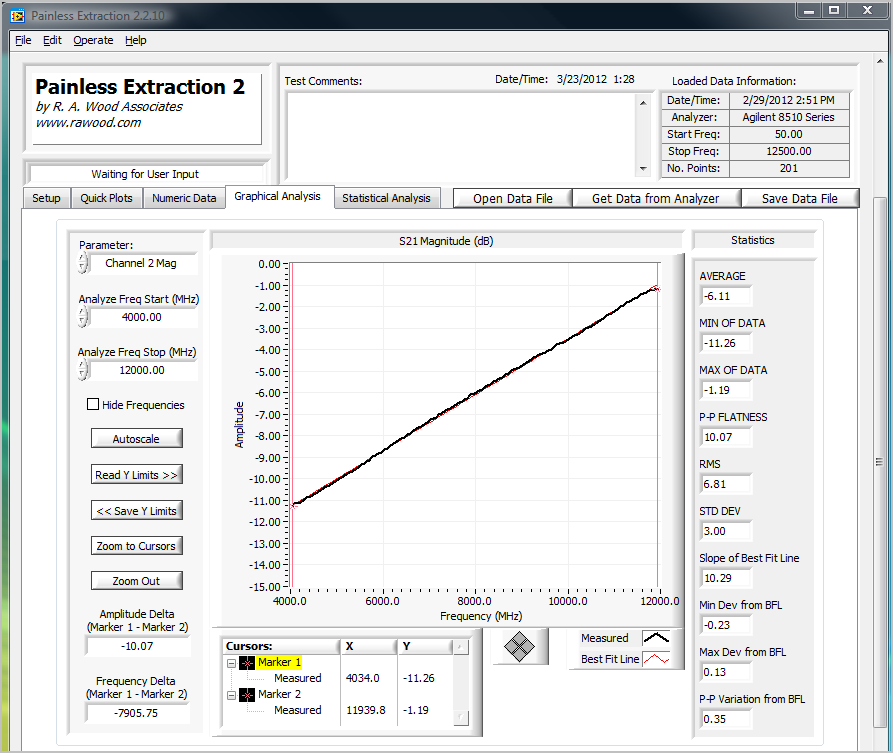Click the << Save Y Limits button
Screen dimensions: 893x753
(x=137, y=510)
